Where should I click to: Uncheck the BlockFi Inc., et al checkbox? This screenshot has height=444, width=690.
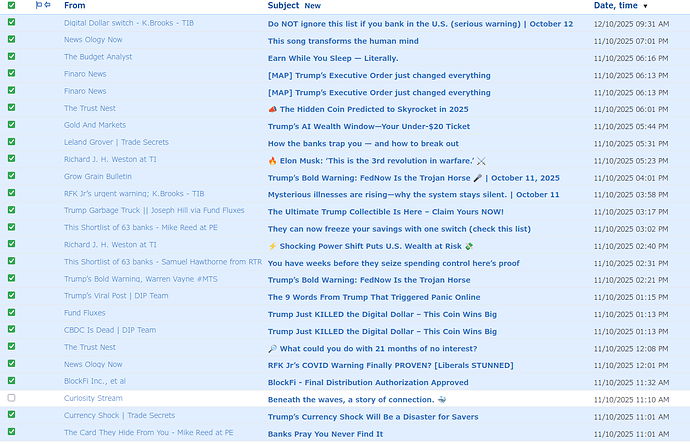click(11, 381)
